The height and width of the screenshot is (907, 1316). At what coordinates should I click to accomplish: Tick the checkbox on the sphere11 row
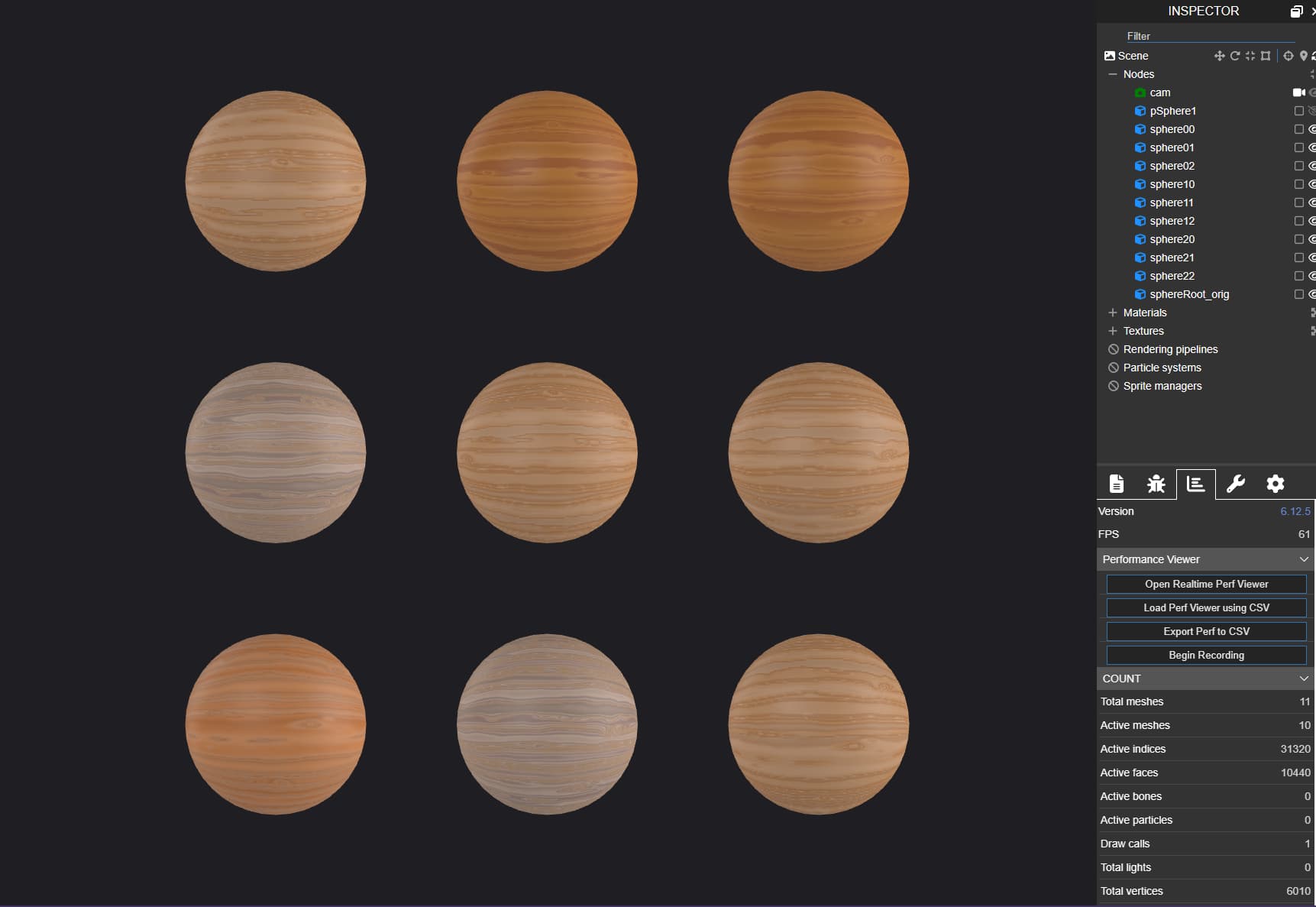tap(1298, 202)
